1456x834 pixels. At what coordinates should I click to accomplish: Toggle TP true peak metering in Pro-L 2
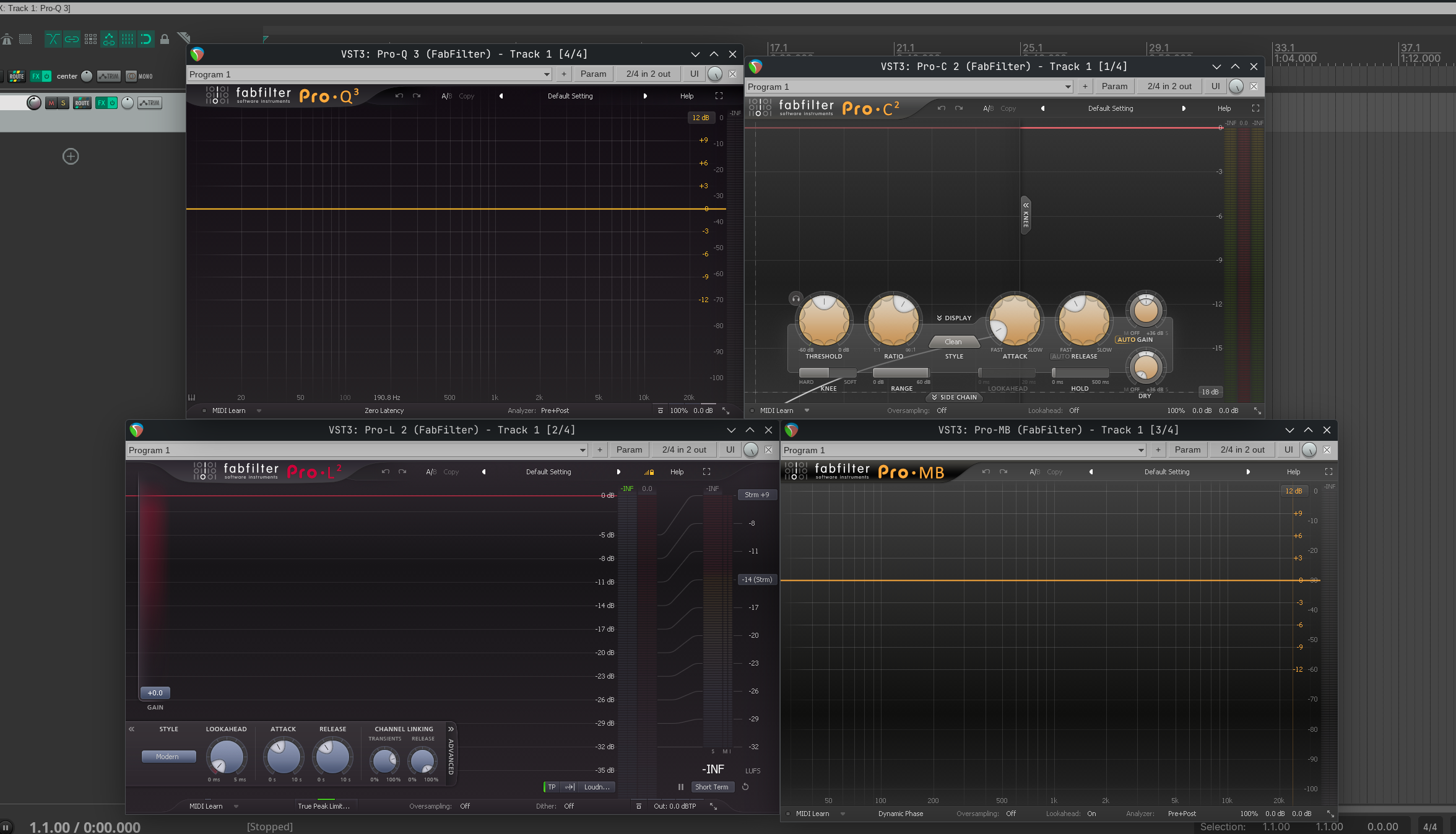[552, 787]
